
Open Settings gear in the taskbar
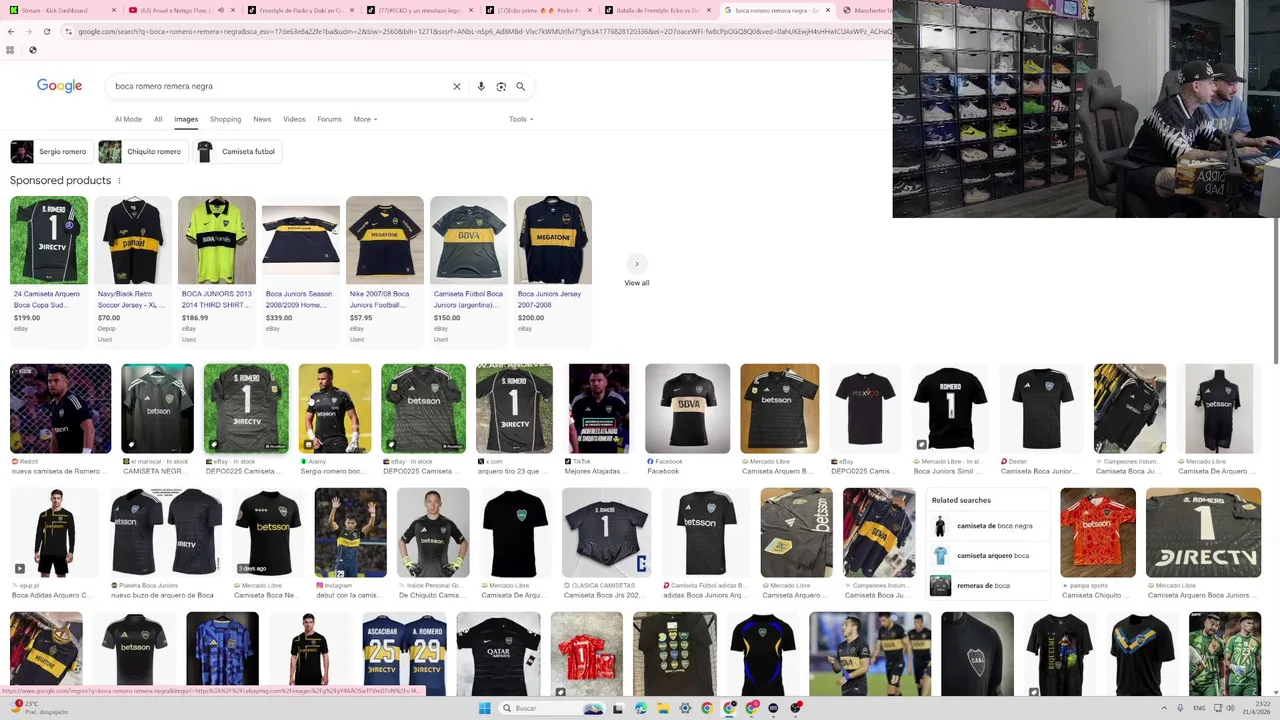685,708
